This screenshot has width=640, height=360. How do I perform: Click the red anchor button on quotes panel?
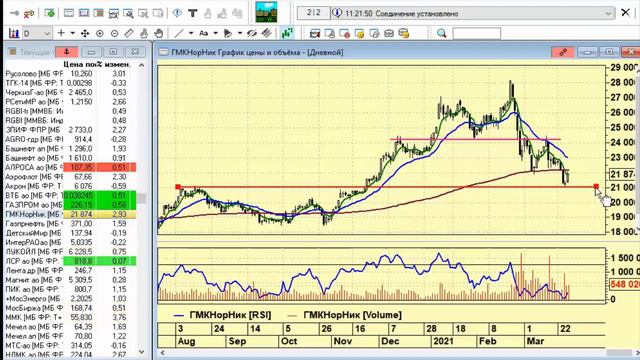(67, 52)
